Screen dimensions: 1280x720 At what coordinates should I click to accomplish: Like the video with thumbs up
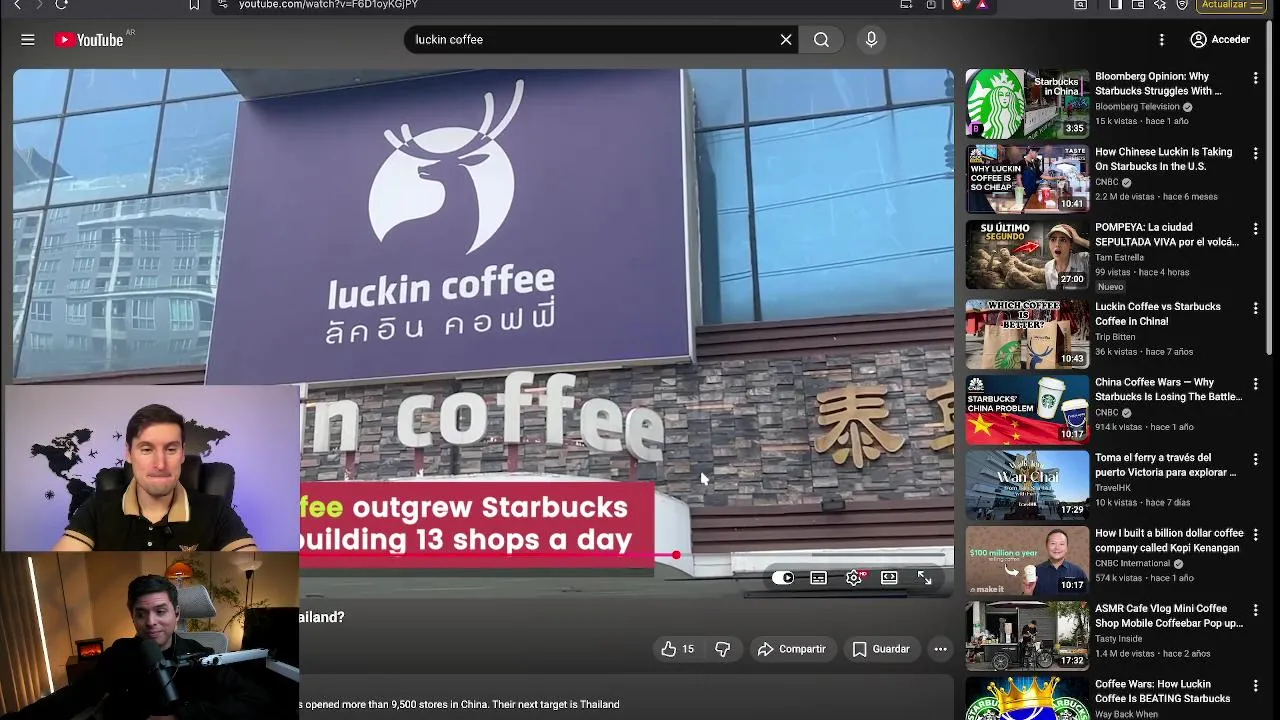(x=677, y=649)
